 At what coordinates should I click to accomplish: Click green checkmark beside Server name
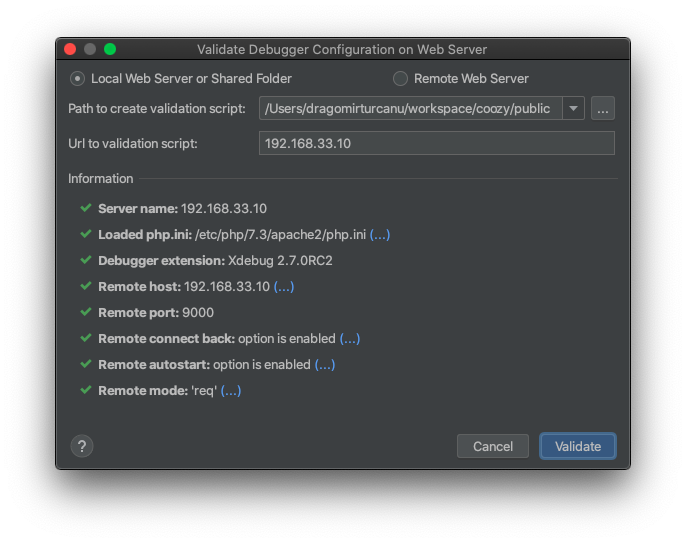coord(85,208)
